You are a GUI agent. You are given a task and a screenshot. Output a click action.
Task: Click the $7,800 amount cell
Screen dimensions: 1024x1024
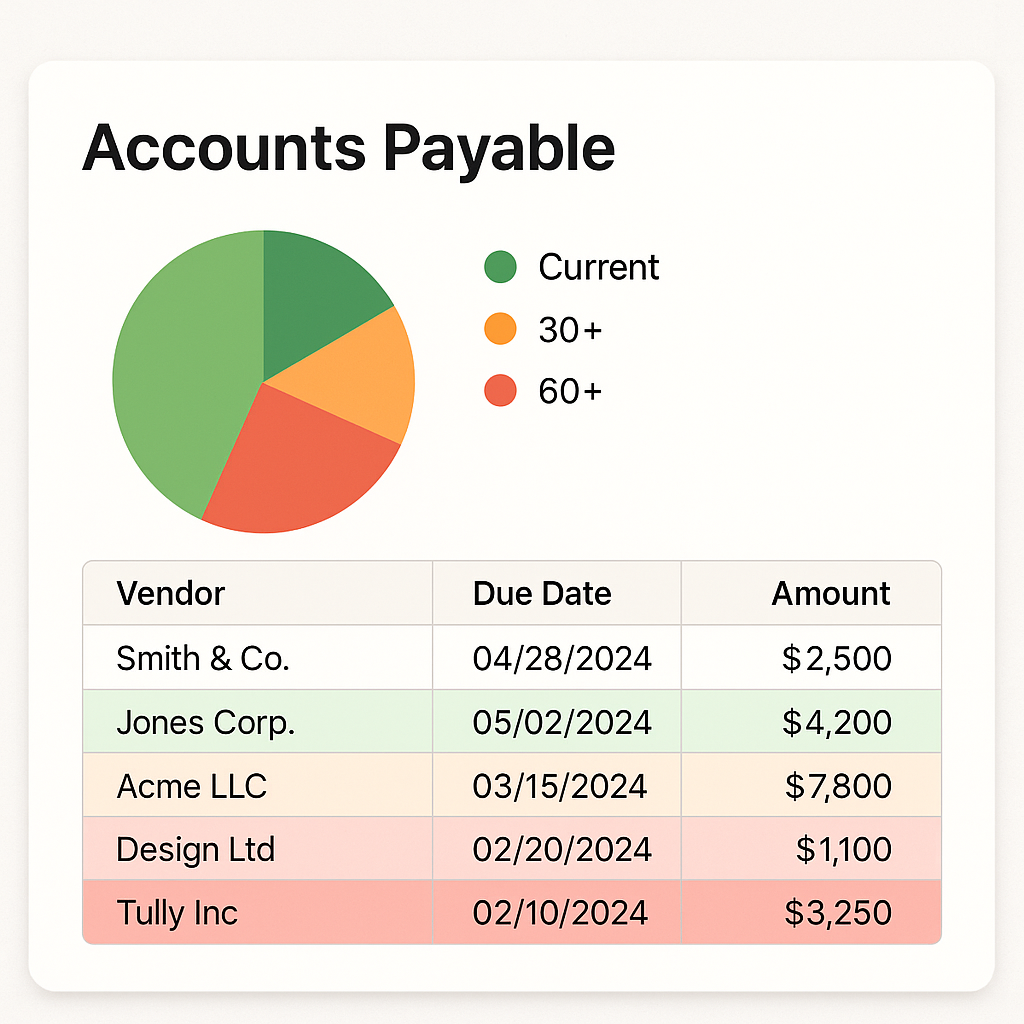838,786
